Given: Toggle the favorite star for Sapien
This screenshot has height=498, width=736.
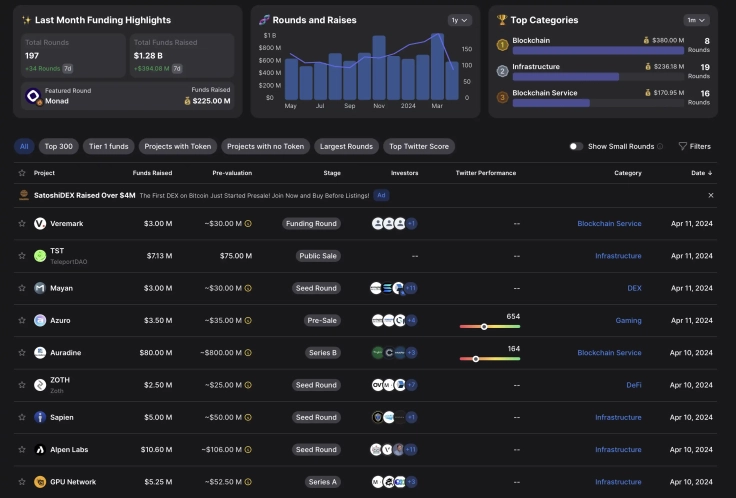Looking at the screenshot, I should tap(22, 417).
